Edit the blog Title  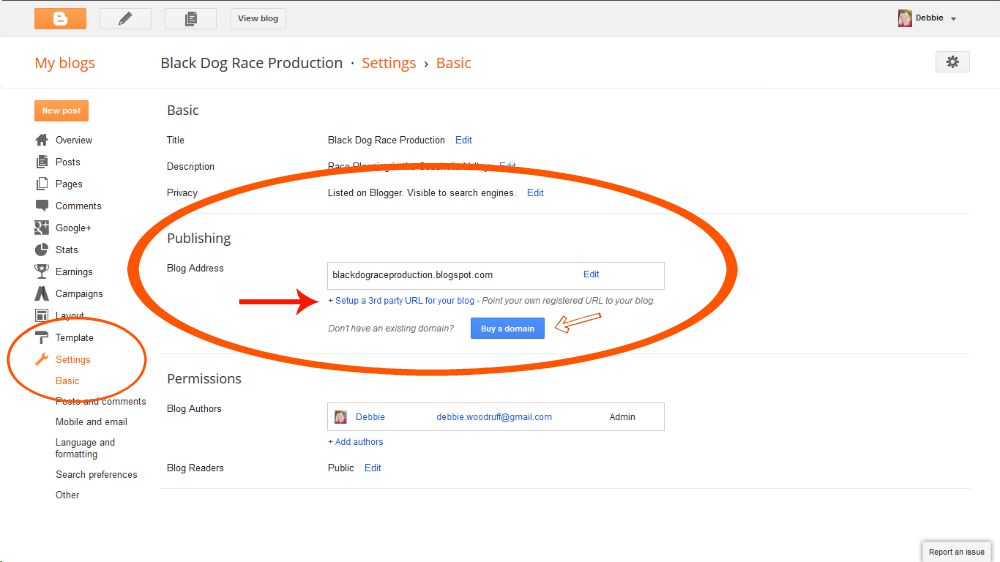click(x=463, y=140)
